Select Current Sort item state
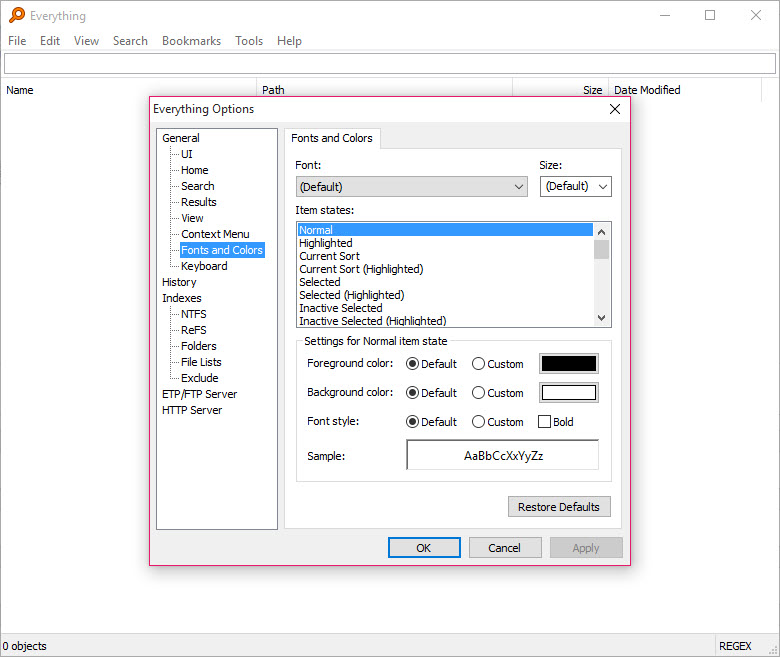This screenshot has height=657, width=780. pos(445,256)
